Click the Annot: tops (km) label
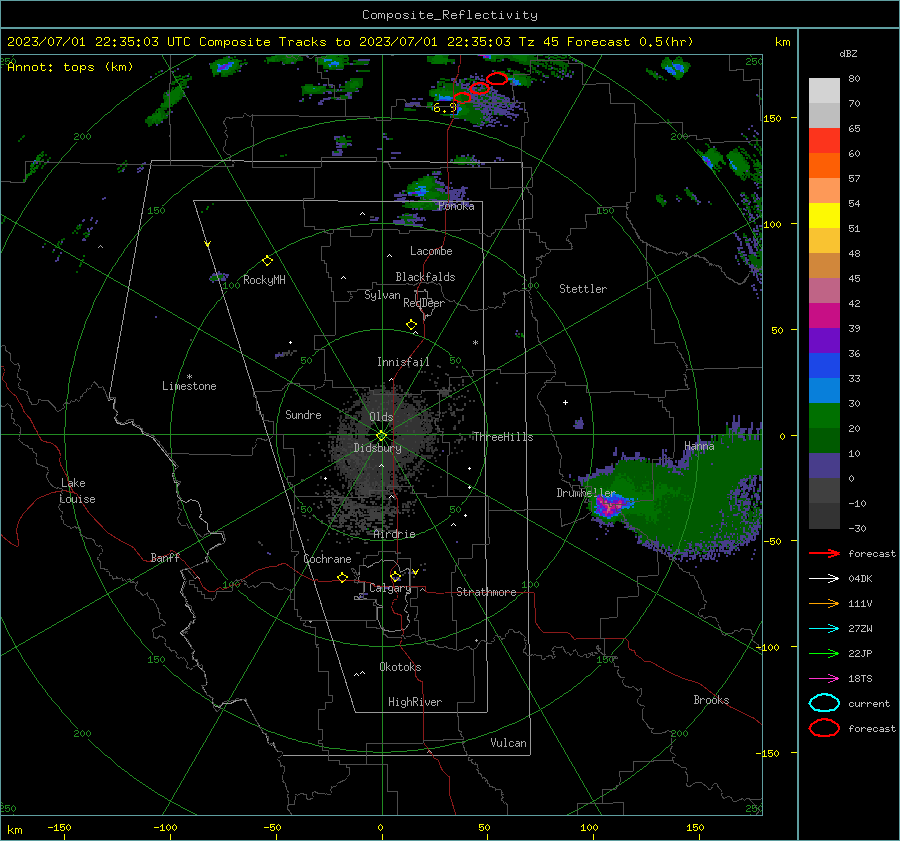 pos(70,67)
